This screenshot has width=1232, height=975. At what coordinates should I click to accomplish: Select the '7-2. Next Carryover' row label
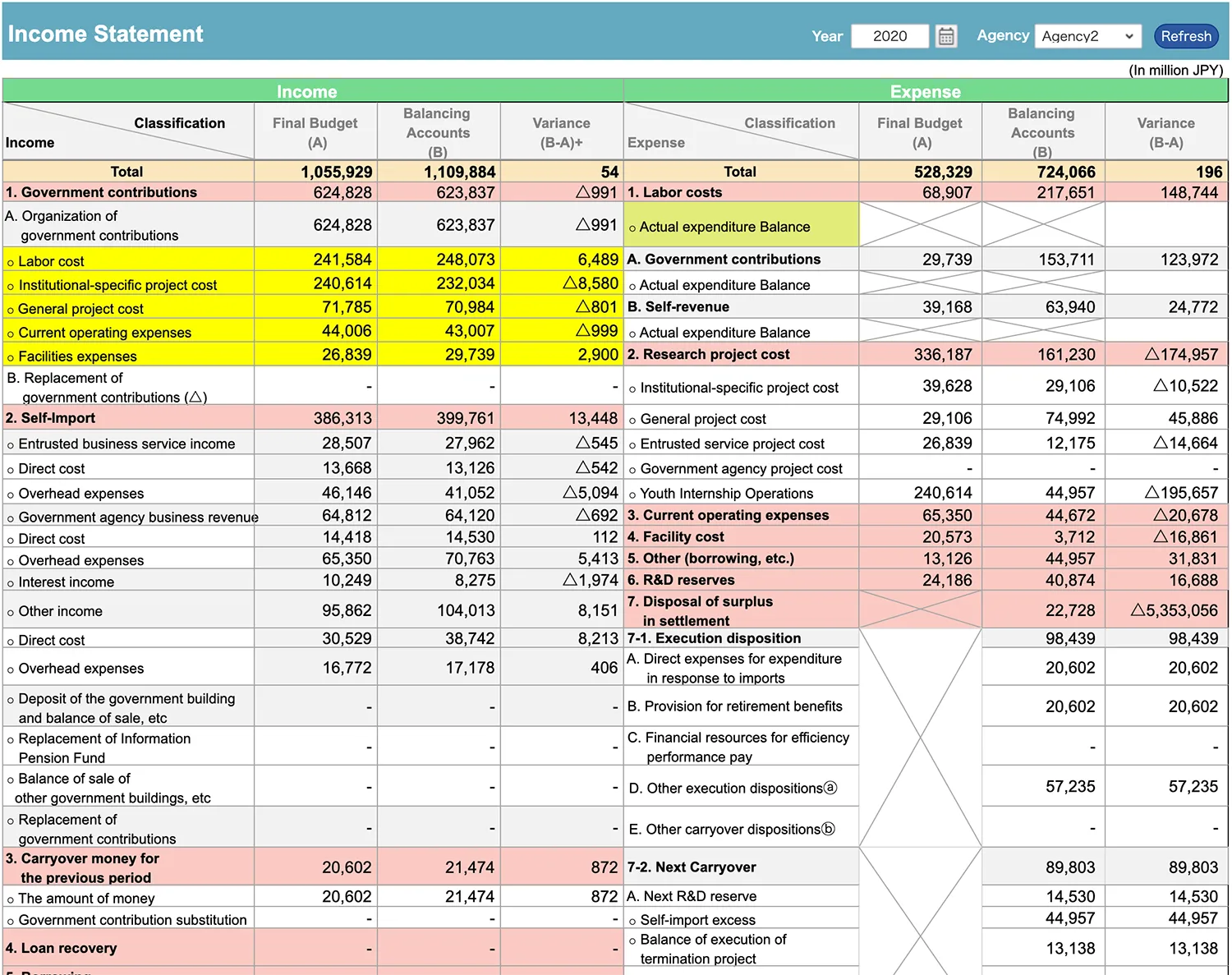pyautogui.click(x=691, y=867)
